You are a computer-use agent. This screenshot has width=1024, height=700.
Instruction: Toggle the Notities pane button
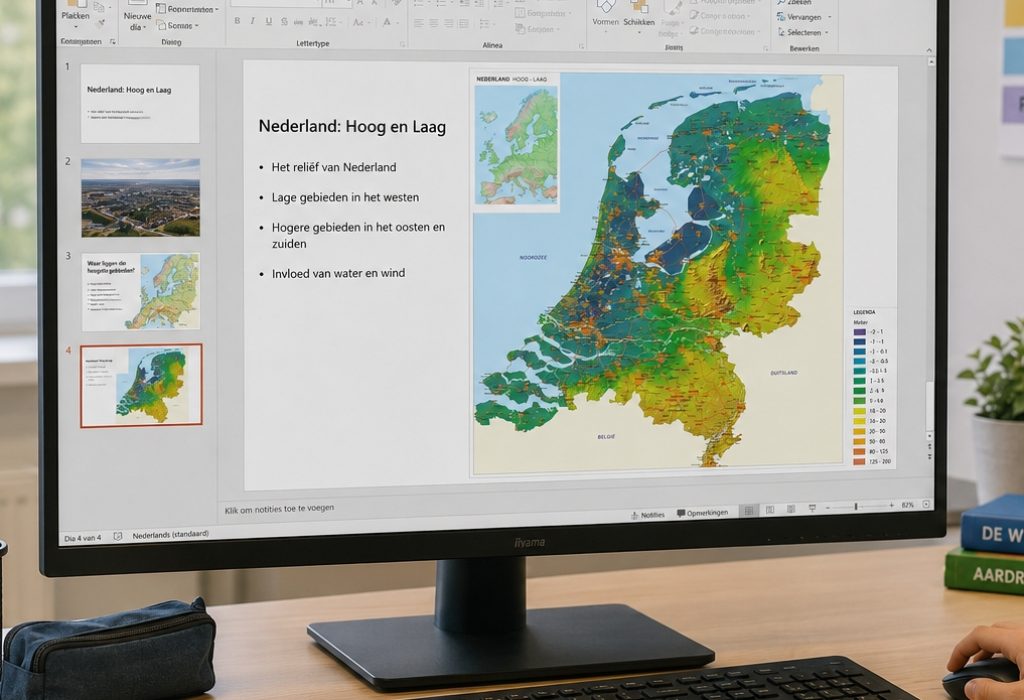[x=647, y=515]
